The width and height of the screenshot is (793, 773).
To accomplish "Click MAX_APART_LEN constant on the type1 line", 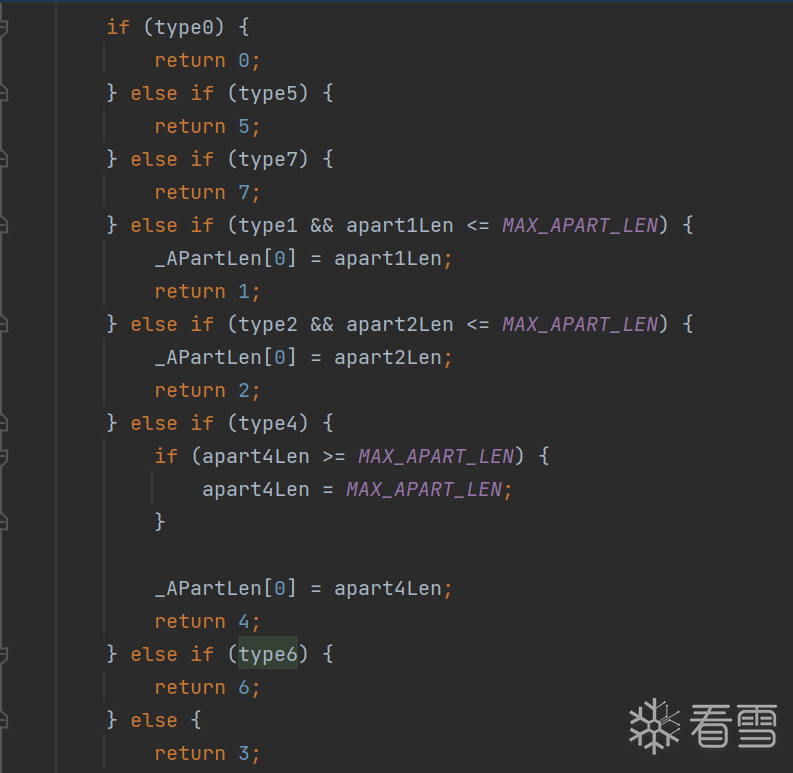I will pos(580,225).
